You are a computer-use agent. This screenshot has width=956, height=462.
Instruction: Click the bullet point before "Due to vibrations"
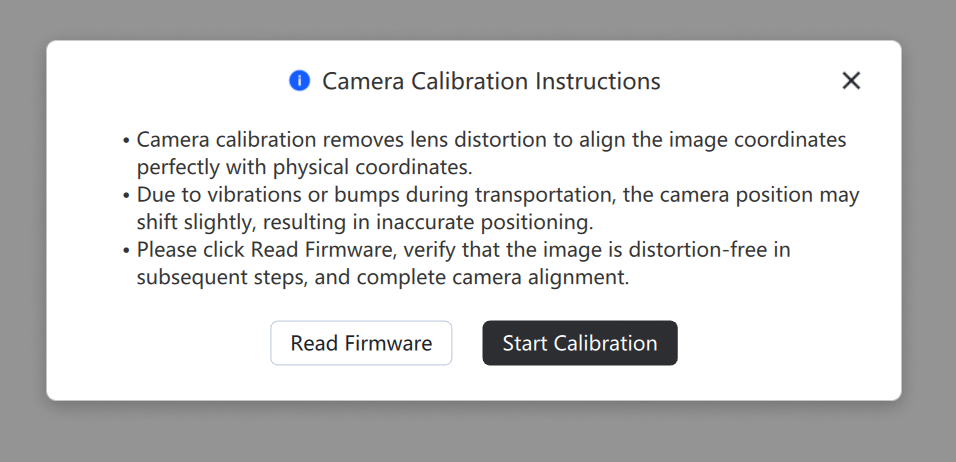pos(127,196)
